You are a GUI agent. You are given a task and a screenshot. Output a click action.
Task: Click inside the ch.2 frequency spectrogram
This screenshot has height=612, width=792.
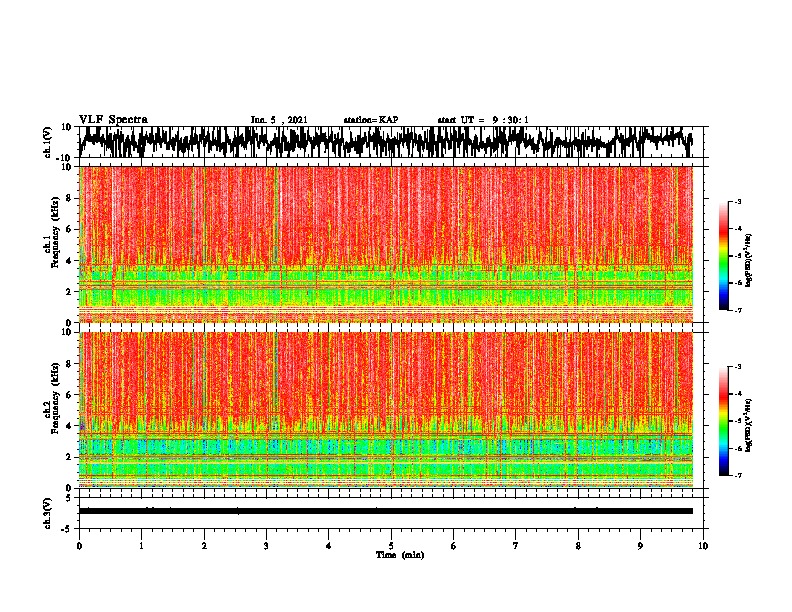pyautogui.click(x=386, y=410)
